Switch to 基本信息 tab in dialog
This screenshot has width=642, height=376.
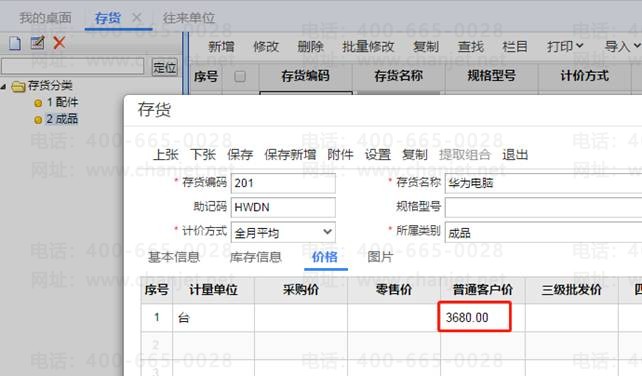(174, 257)
